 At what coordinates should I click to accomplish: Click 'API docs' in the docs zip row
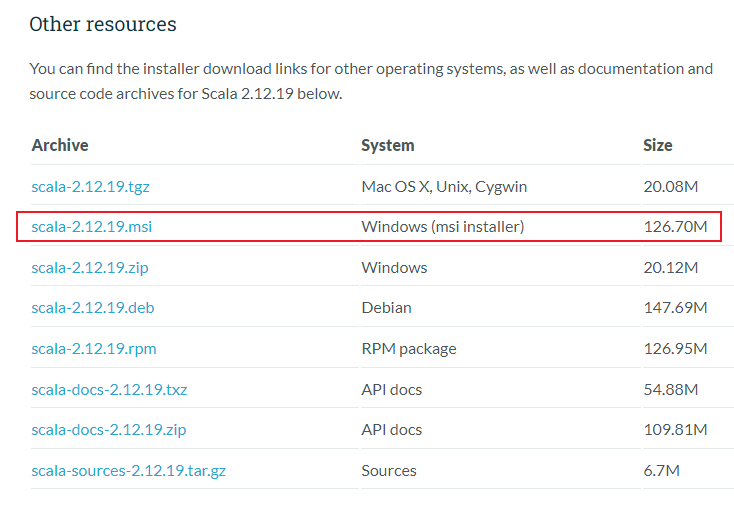pyautogui.click(x=391, y=430)
